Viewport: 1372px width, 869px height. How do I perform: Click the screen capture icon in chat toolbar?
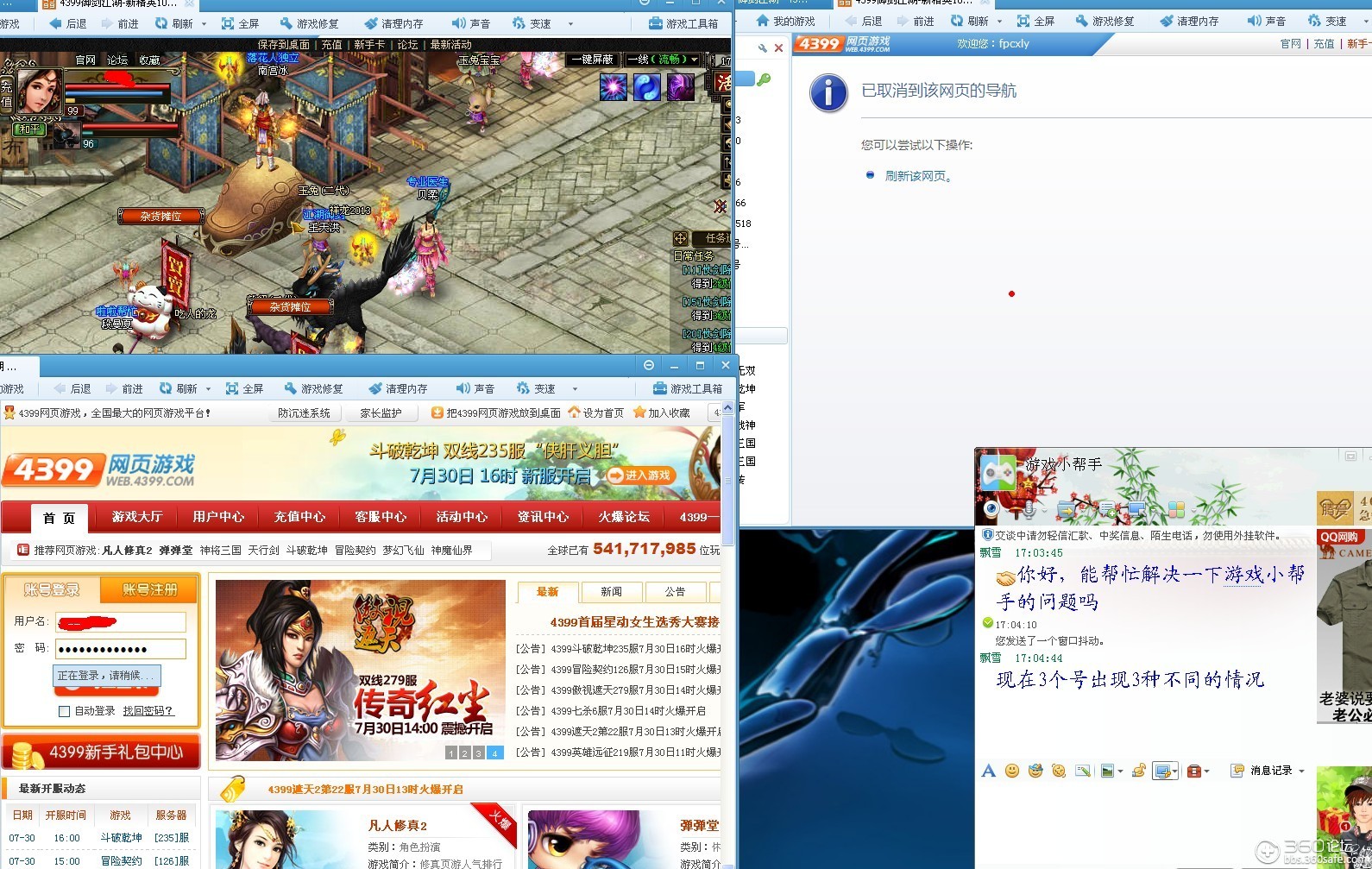[x=1162, y=771]
